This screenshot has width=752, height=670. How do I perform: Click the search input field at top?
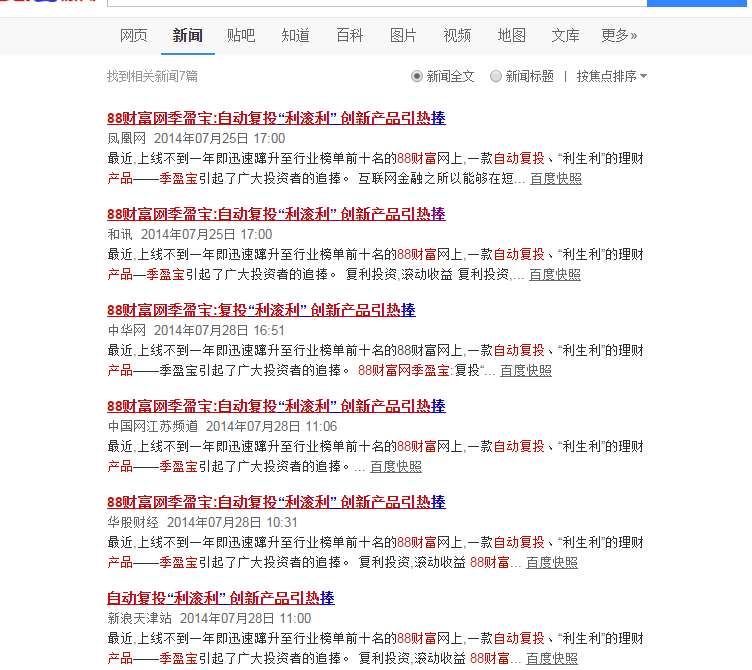[x=377, y=3]
